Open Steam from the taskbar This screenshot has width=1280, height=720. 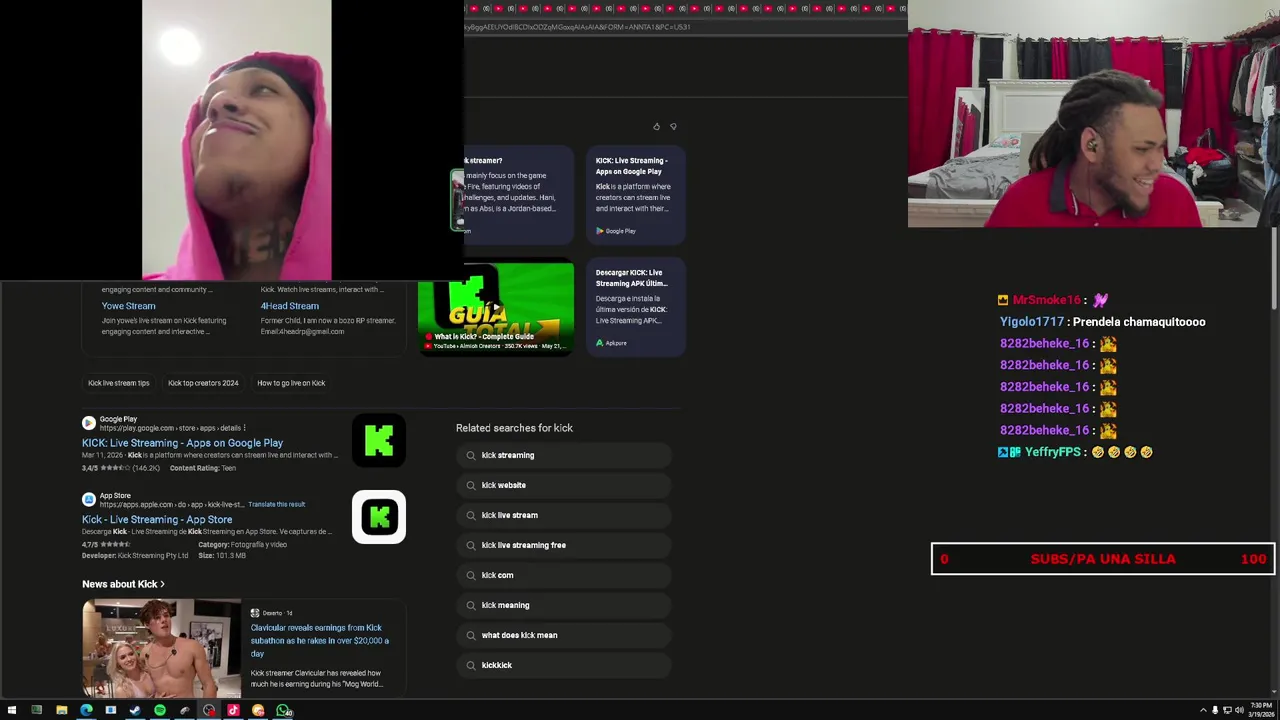pos(135,710)
